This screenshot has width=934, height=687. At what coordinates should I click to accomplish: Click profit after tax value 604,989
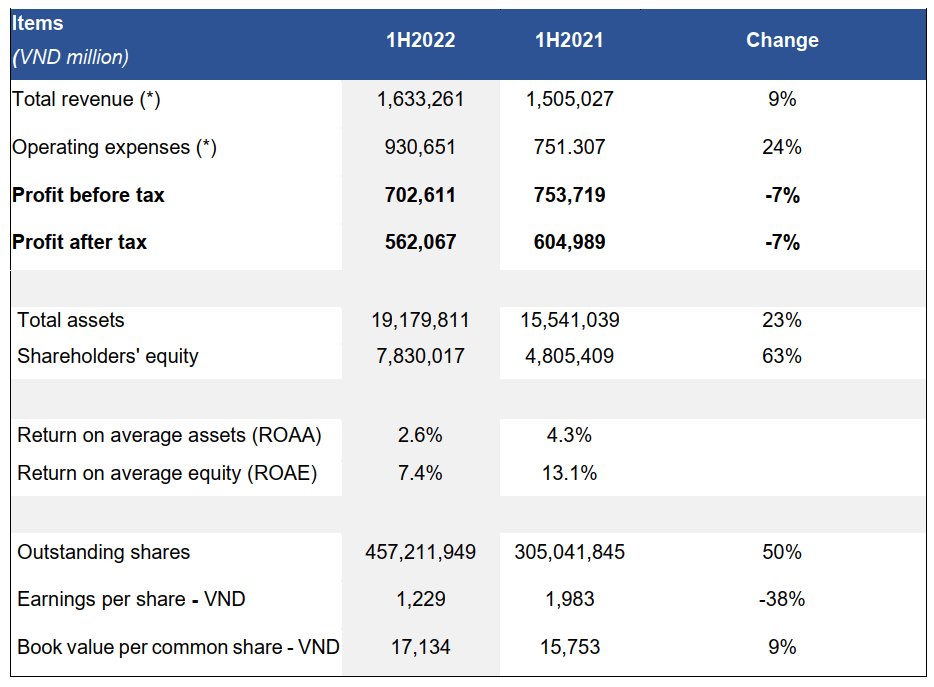click(569, 242)
